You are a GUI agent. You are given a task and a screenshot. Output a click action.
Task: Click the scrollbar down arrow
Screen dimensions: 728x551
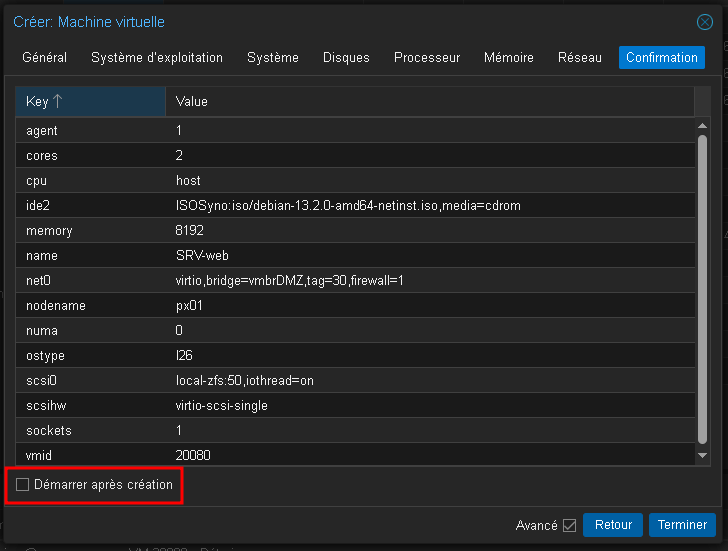(702, 456)
